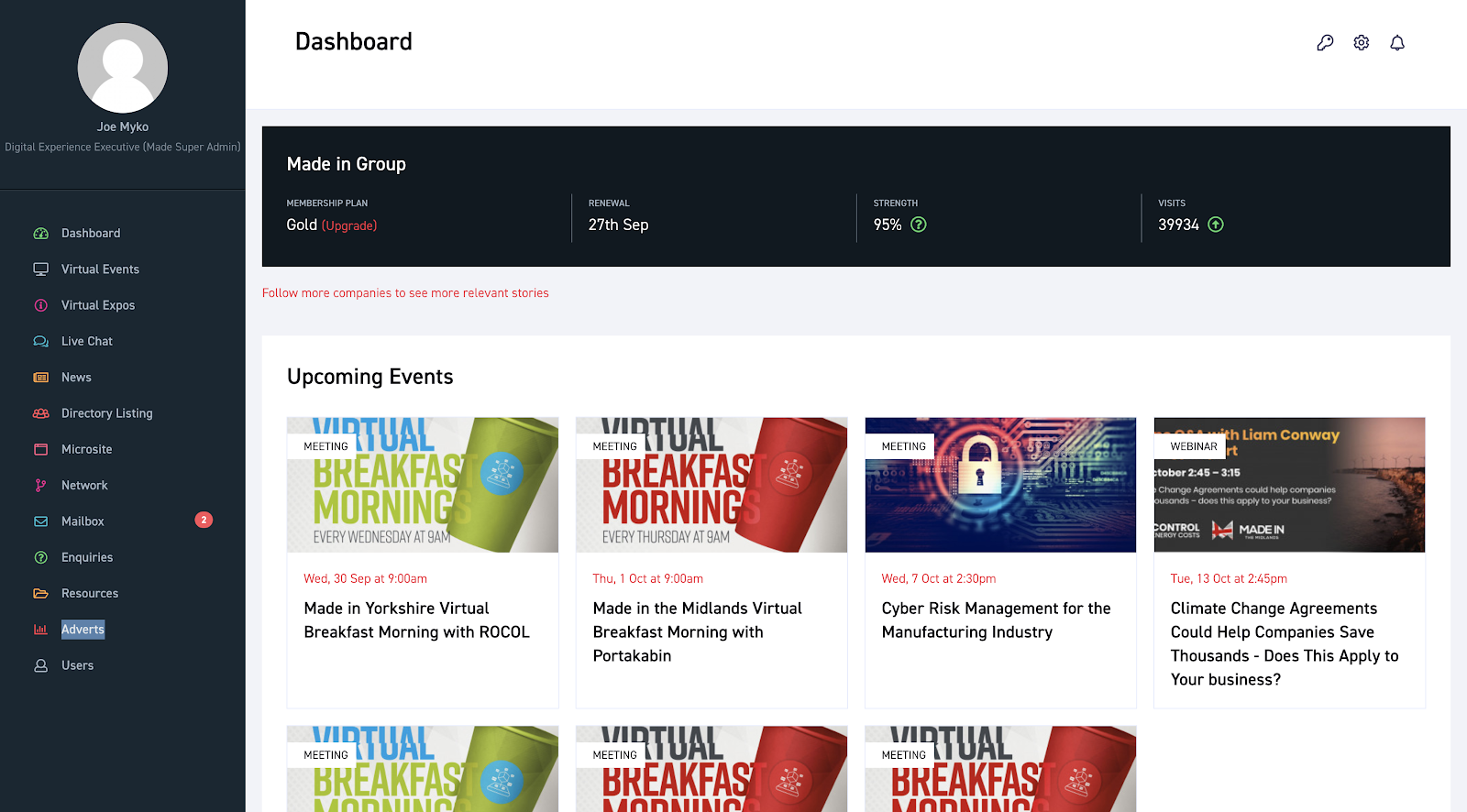The height and width of the screenshot is (812, 1467).
Task: Click the 27th Sep renewal date
Action: [x=618, y=225]
